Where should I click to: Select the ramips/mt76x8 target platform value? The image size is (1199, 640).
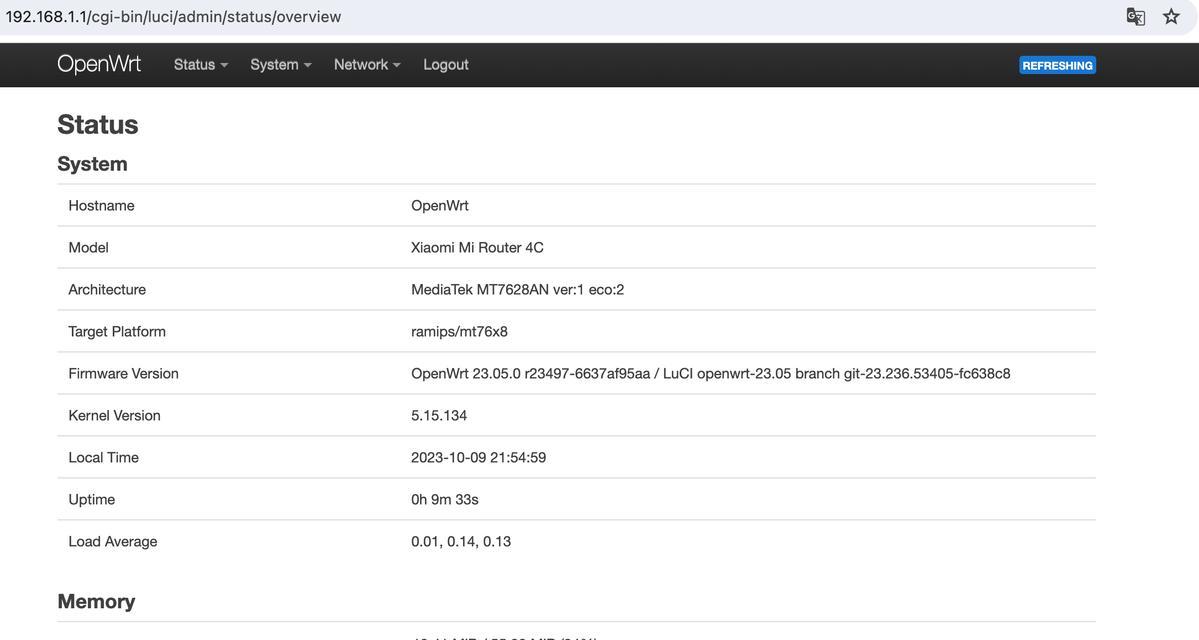pos(460,332)
